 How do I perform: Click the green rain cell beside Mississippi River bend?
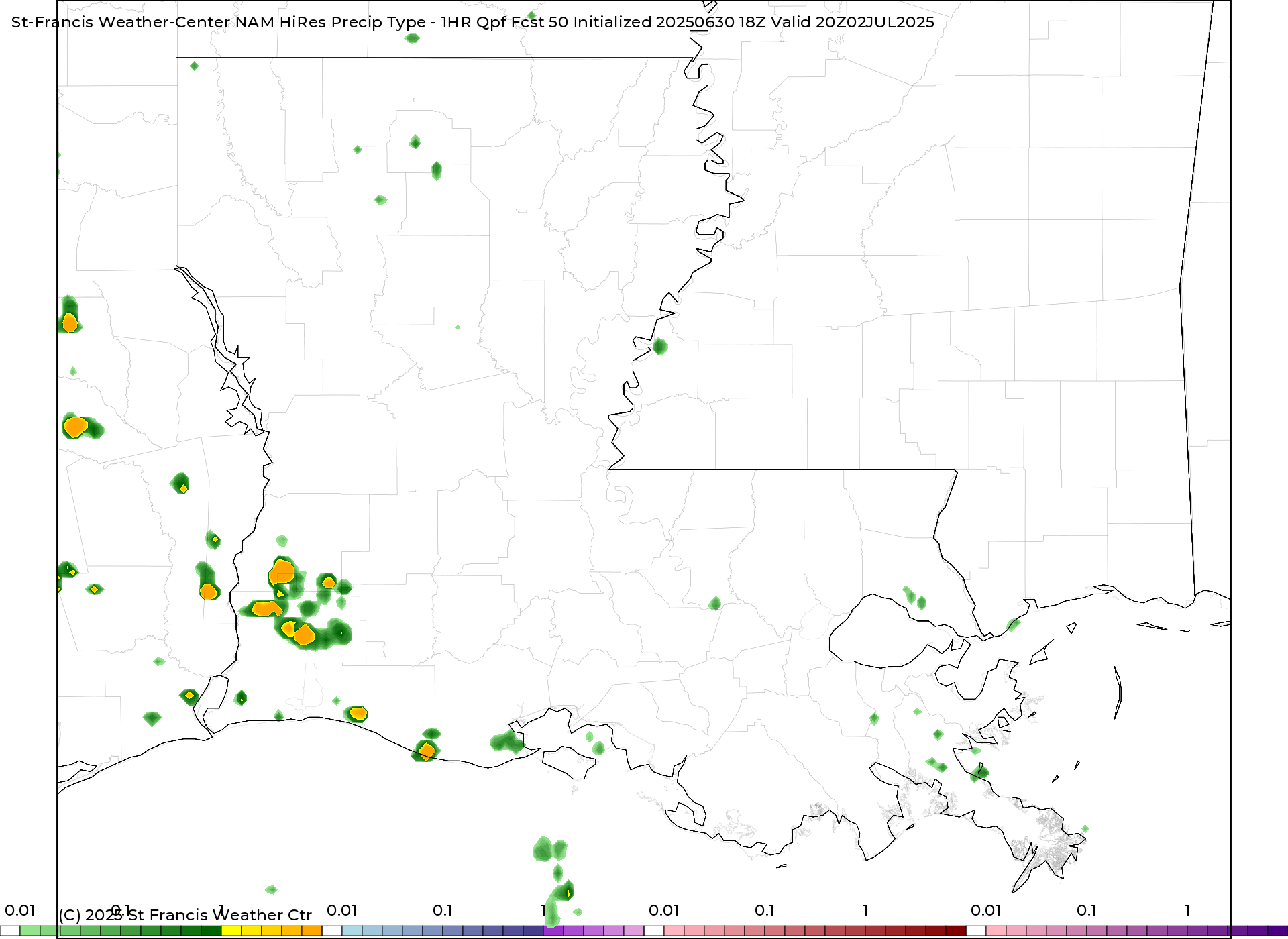pyautogui.click(x=660, y=346)
